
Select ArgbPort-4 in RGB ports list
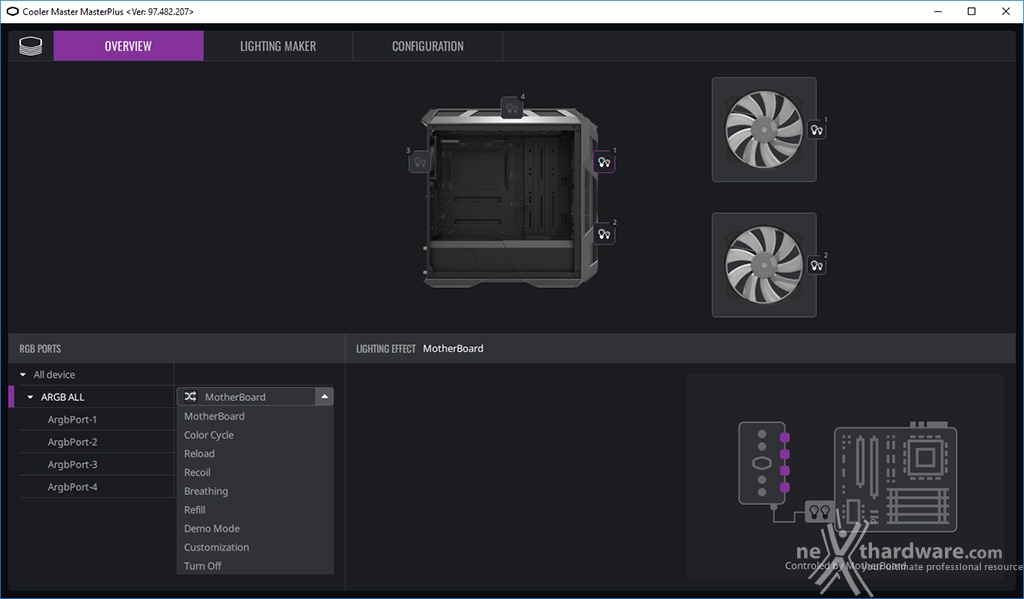click(72, 487)
